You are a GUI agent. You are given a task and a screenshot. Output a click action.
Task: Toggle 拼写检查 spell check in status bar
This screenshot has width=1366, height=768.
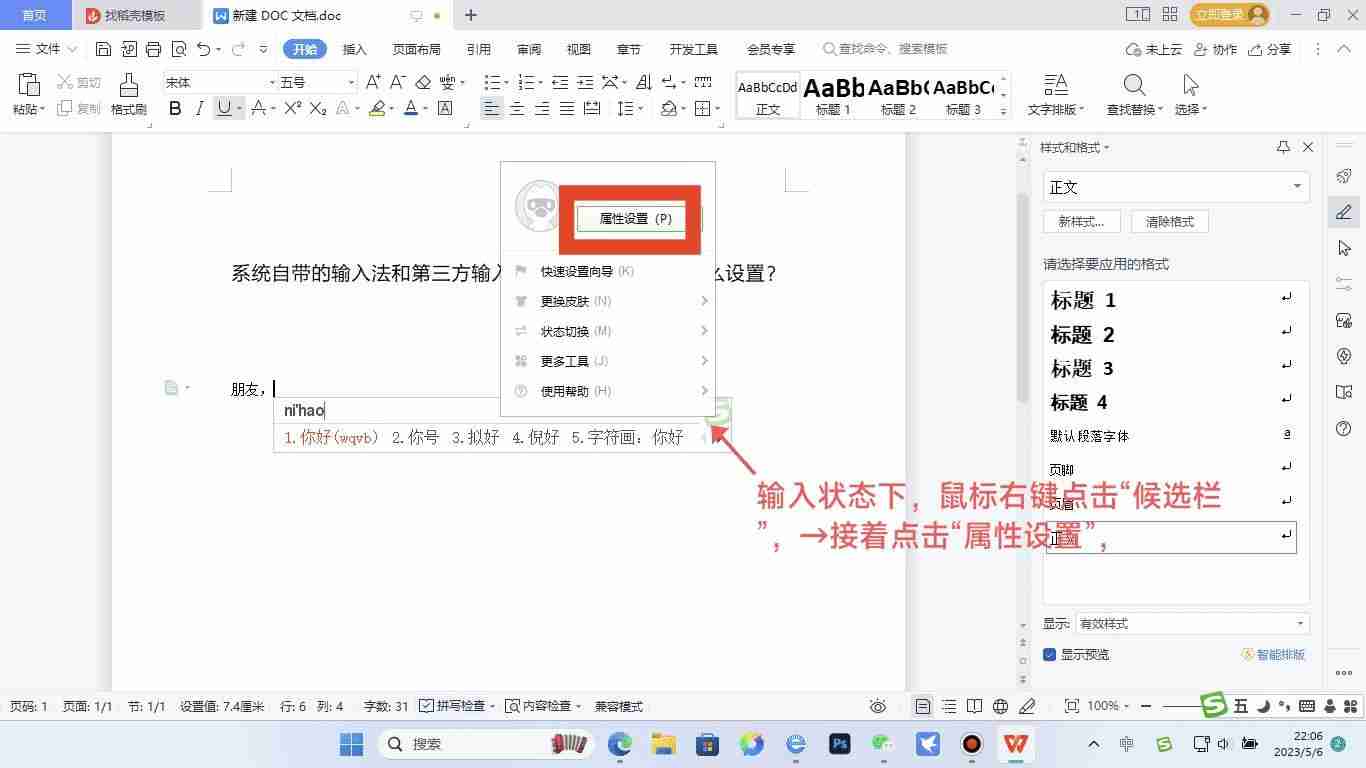pos(458,706)
